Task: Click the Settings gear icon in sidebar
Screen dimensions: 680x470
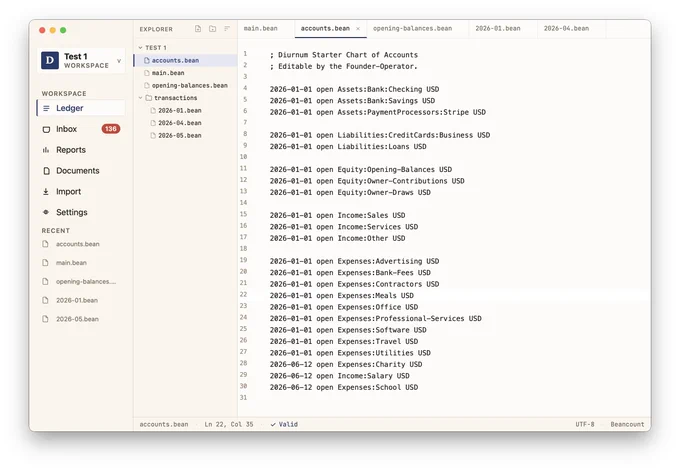Action: tap(46, 212)
